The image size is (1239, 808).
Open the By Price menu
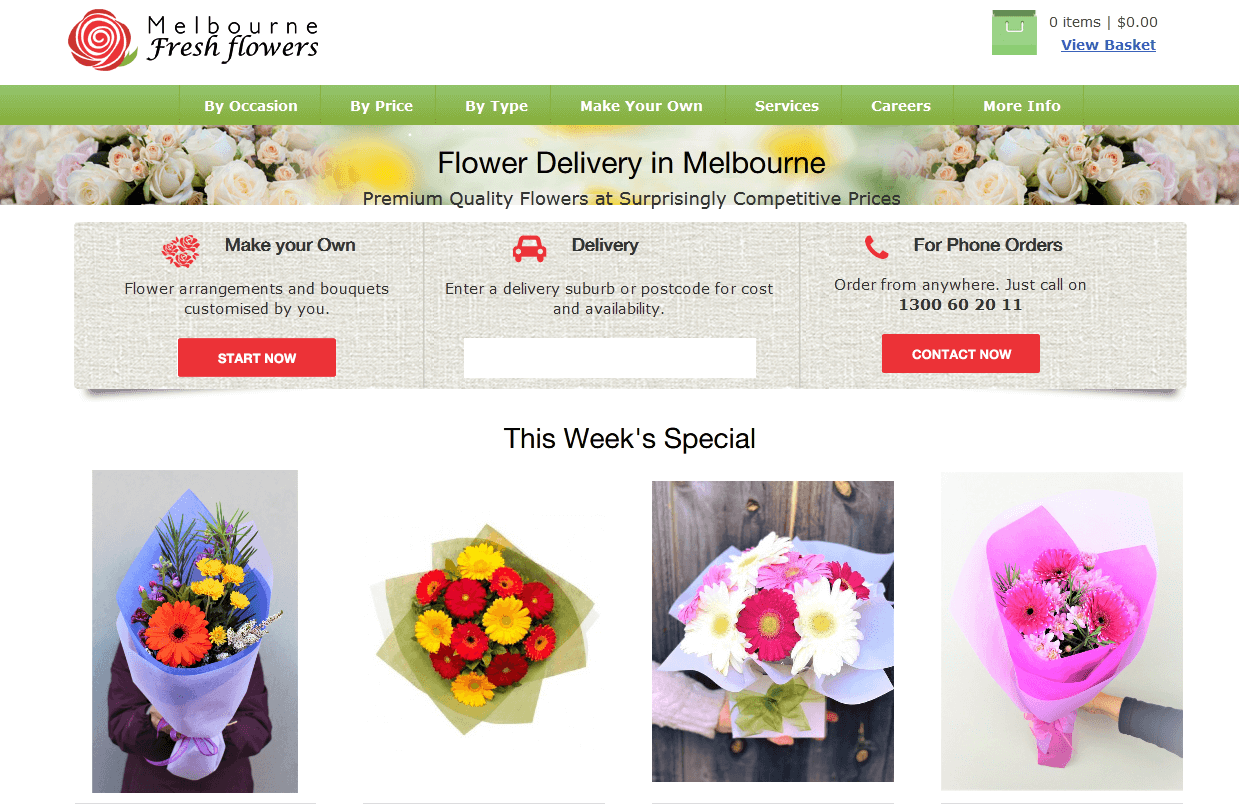(381, 106)
